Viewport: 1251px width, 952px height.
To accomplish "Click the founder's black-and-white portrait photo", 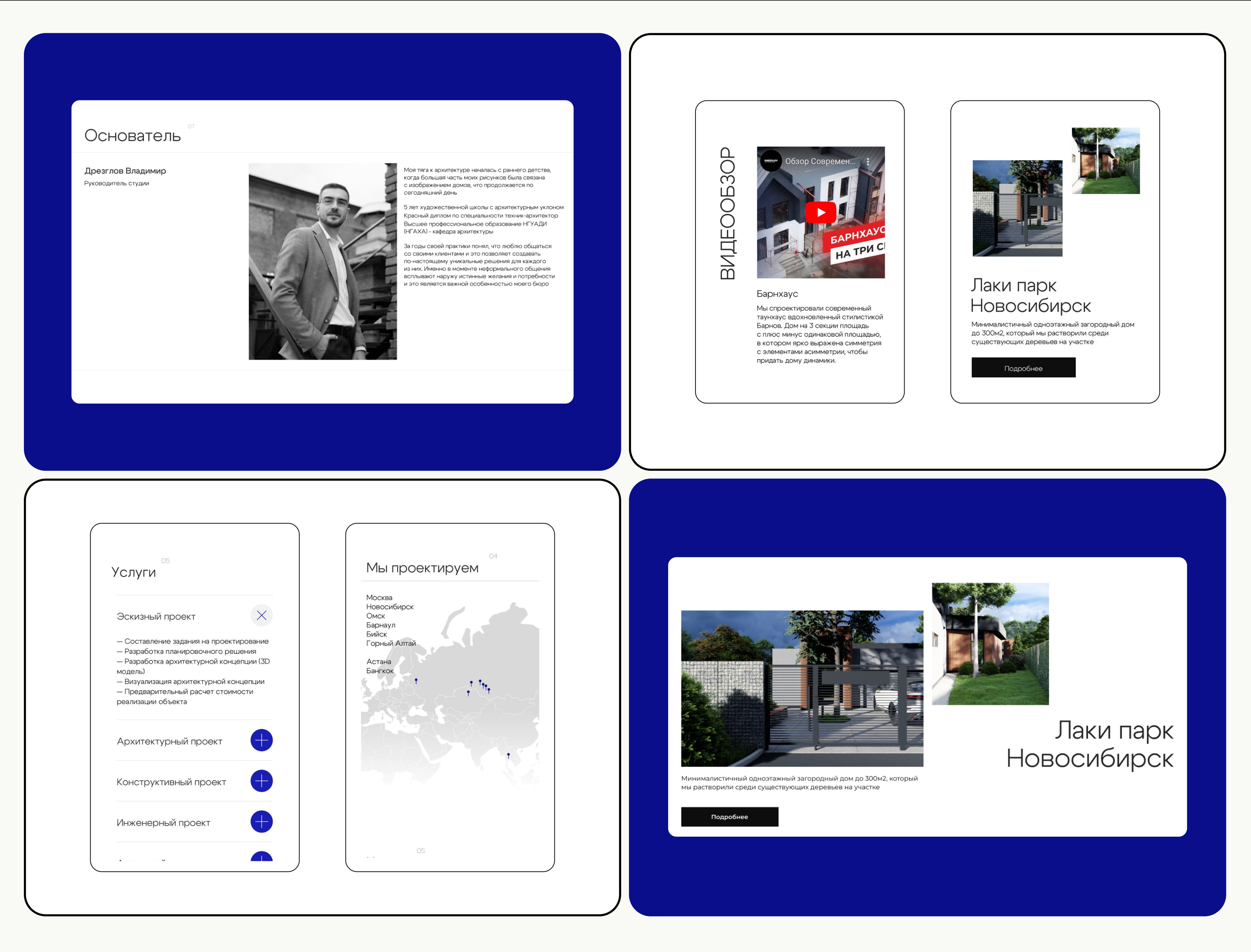I will coord(323,261).
